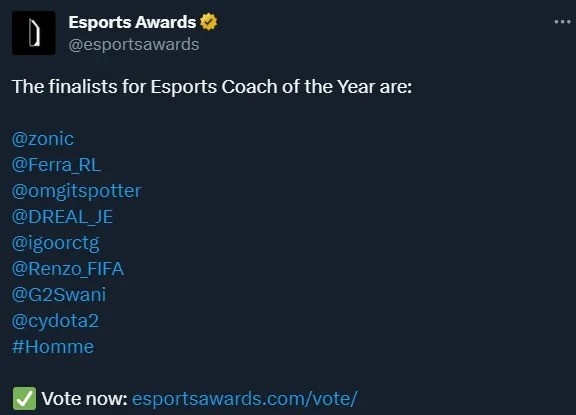Click the tweet text about Coach finalists
This screenshot has width=576, height=415.
coord(212,87)
